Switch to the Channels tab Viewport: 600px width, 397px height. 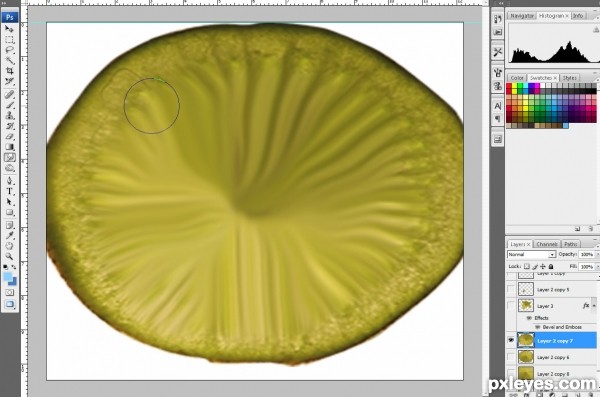pyautogui.click(x=546, y=244)
